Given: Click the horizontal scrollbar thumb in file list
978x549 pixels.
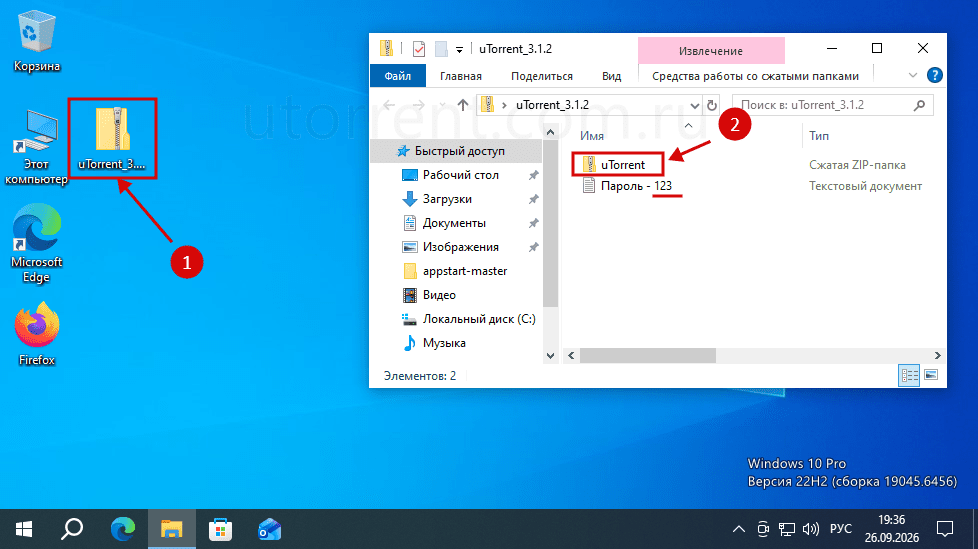Looking at the screenshot, I should [x=647, y=355].
